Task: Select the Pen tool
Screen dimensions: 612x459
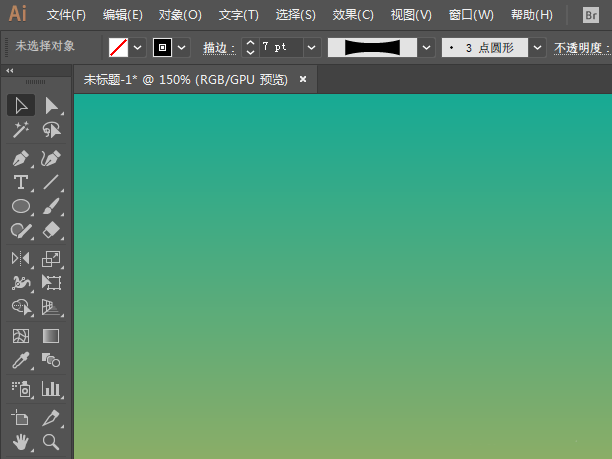Action: (21, 158)
